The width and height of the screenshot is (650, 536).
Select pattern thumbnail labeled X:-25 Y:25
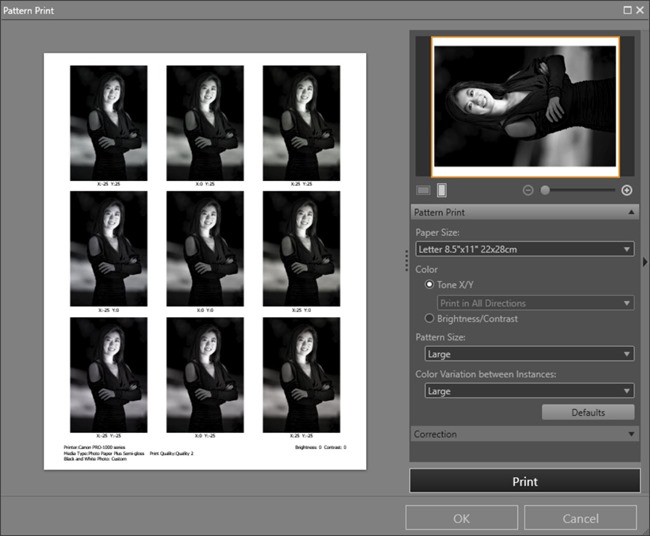pos(109,123)
